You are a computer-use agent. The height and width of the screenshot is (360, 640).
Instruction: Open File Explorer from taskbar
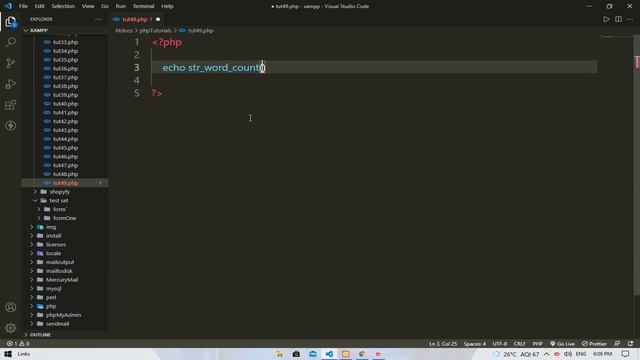click(x=280, y=354)
